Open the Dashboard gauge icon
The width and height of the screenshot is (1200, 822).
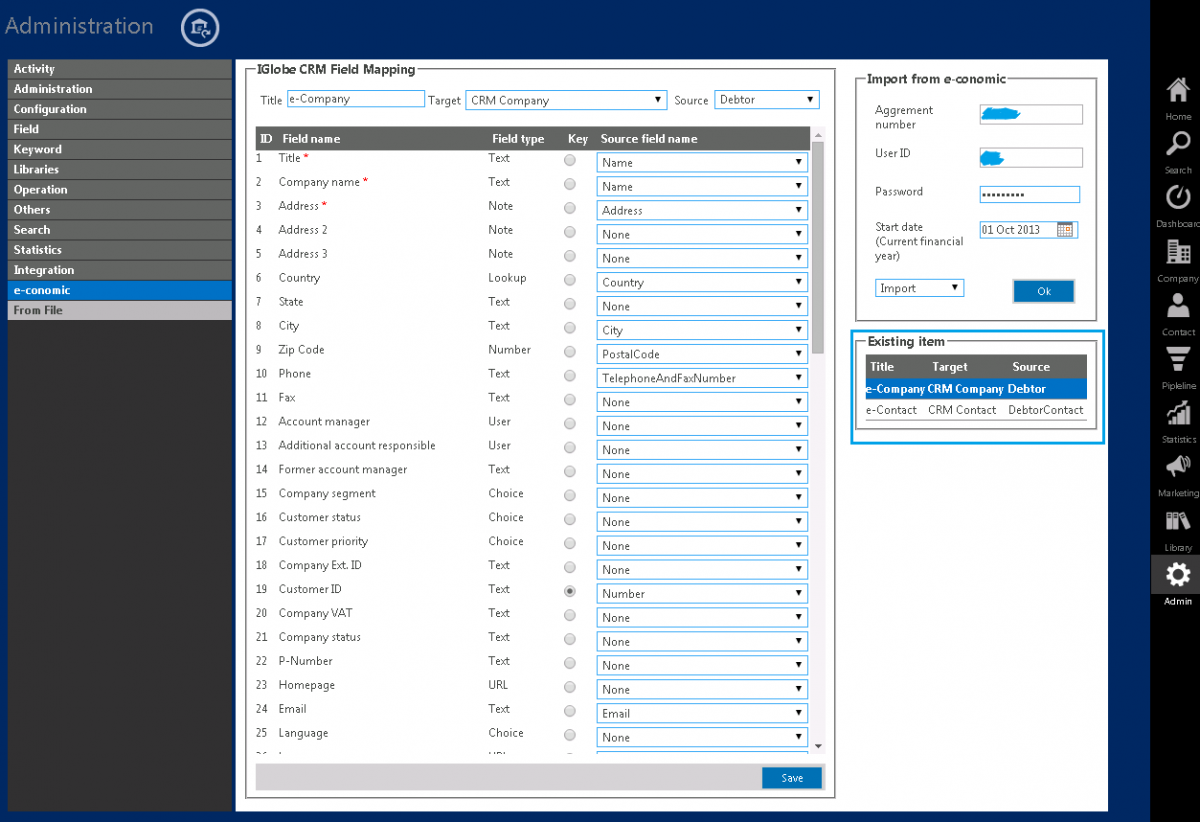(1177, 198)
